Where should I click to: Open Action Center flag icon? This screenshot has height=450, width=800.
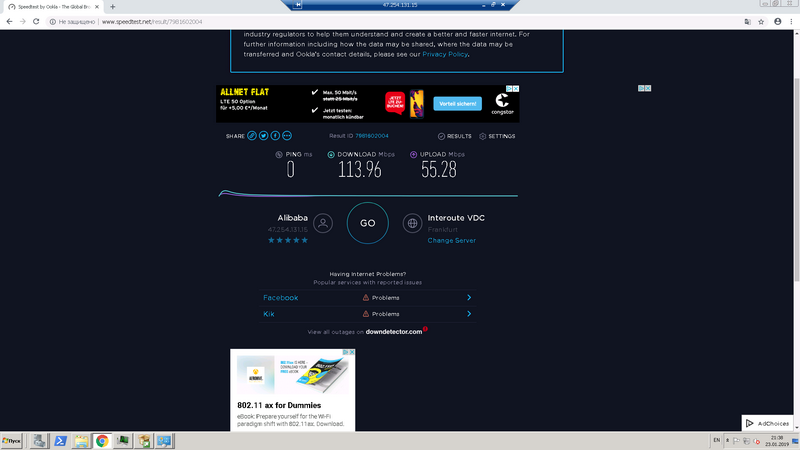click(736, 441)
